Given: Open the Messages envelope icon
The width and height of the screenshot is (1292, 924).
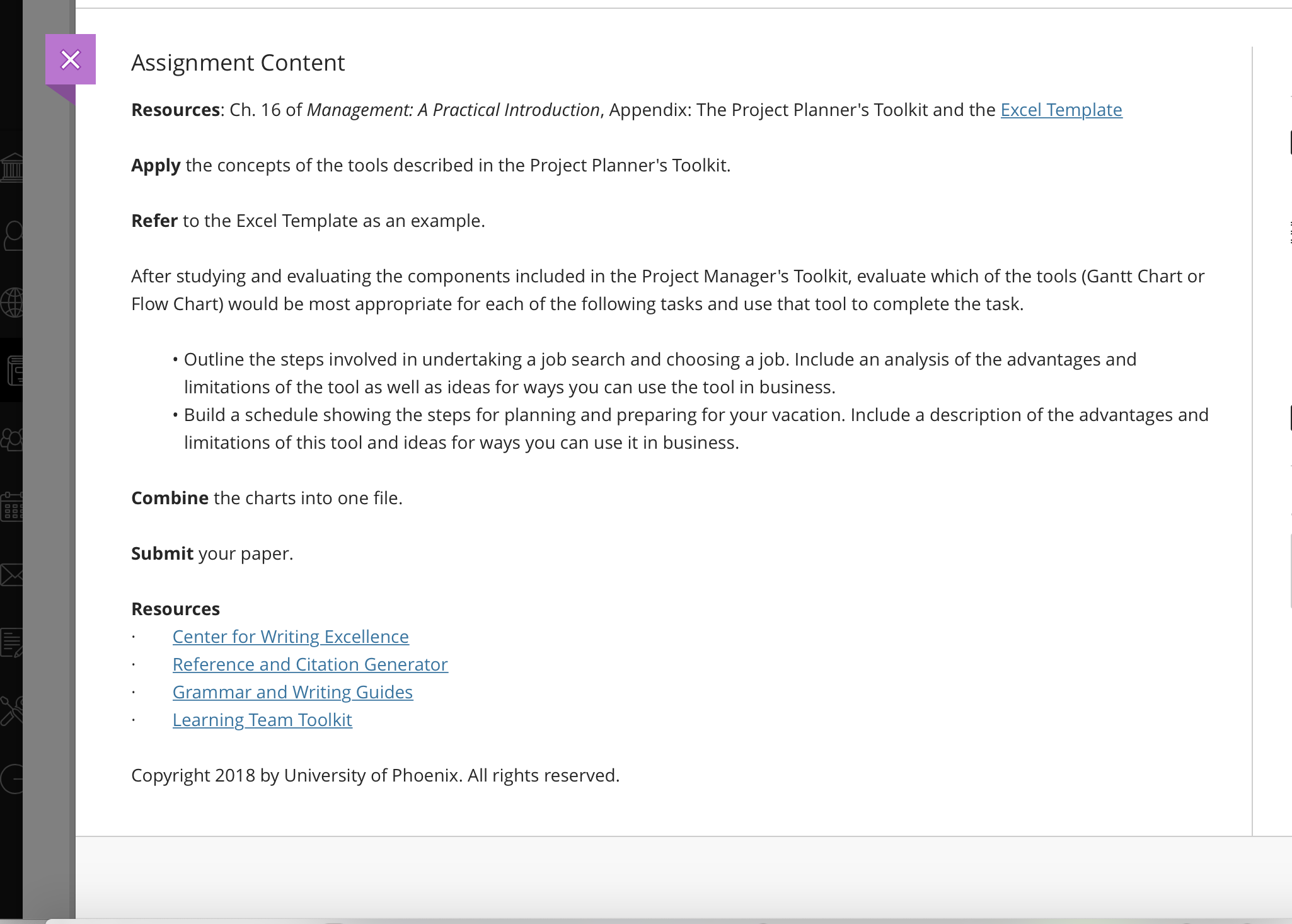Looking at the screenshot, I should click(11, 575).
